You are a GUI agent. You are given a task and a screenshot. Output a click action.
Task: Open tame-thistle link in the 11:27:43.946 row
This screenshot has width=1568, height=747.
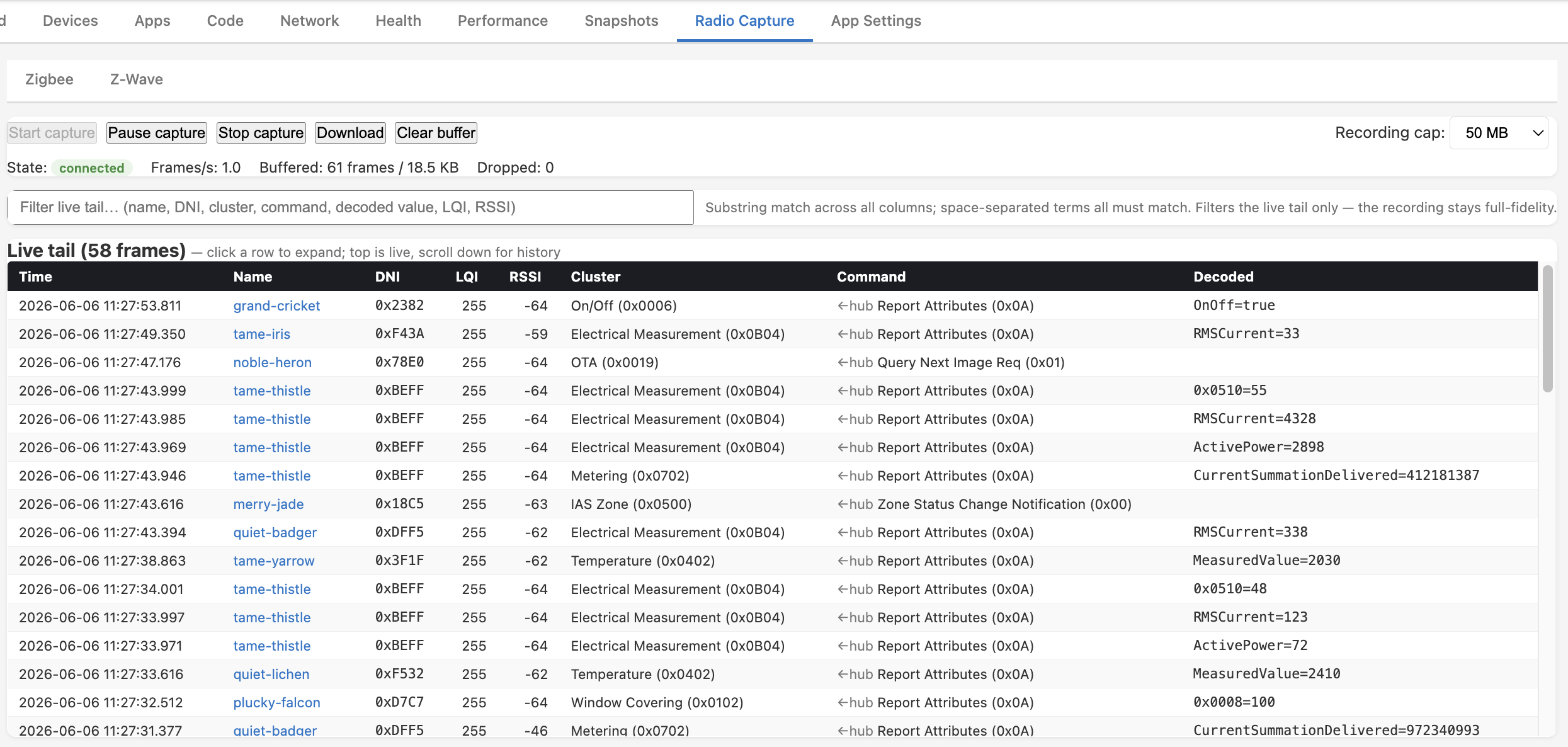click(x=271, y=476)
